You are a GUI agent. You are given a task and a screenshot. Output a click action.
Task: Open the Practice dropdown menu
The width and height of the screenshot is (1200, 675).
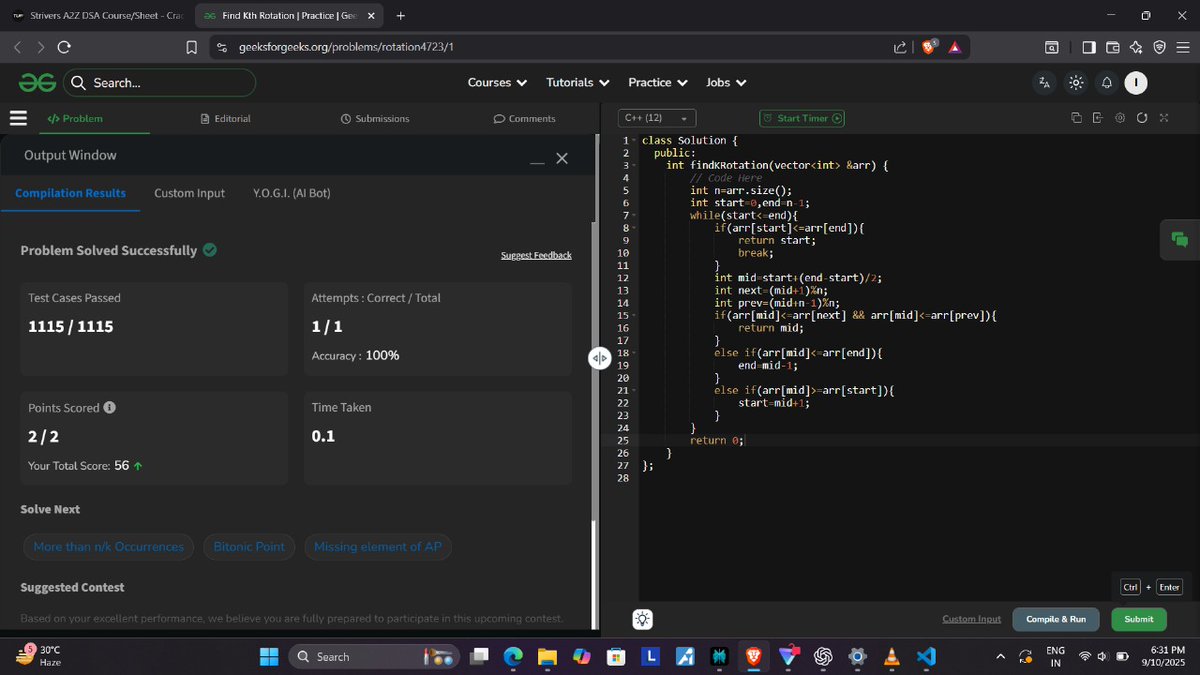657,82
